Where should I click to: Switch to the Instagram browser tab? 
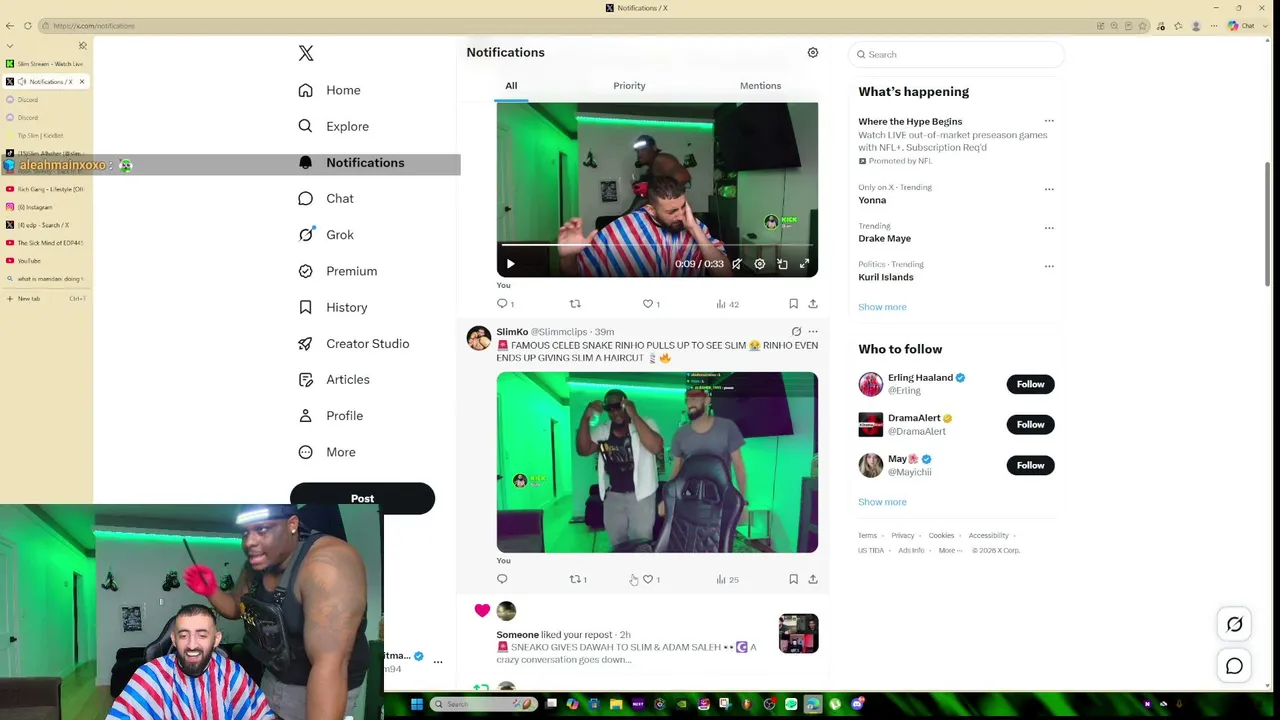point(47,207)
